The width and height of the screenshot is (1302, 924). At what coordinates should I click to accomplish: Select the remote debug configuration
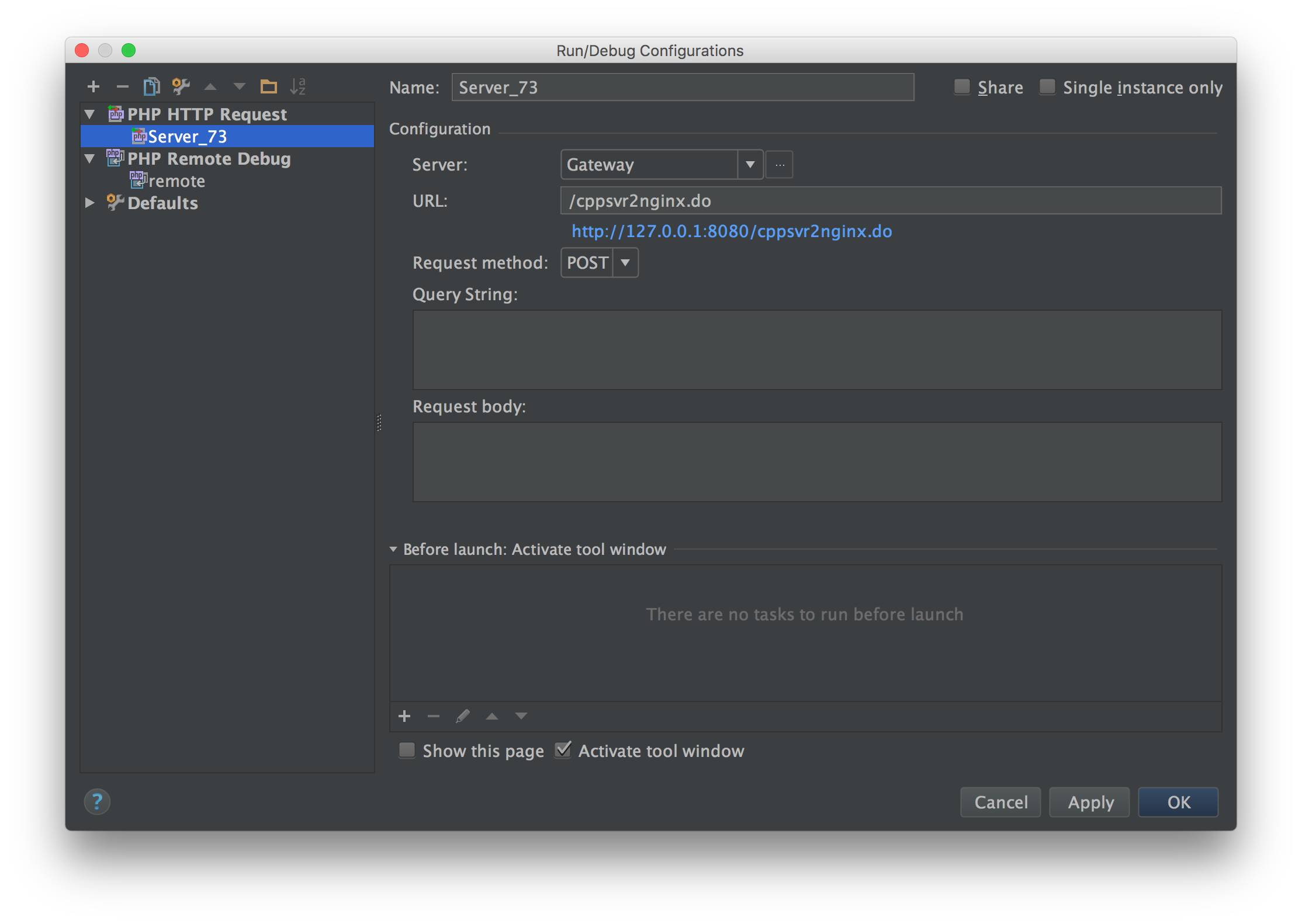[x=176, y=181]
